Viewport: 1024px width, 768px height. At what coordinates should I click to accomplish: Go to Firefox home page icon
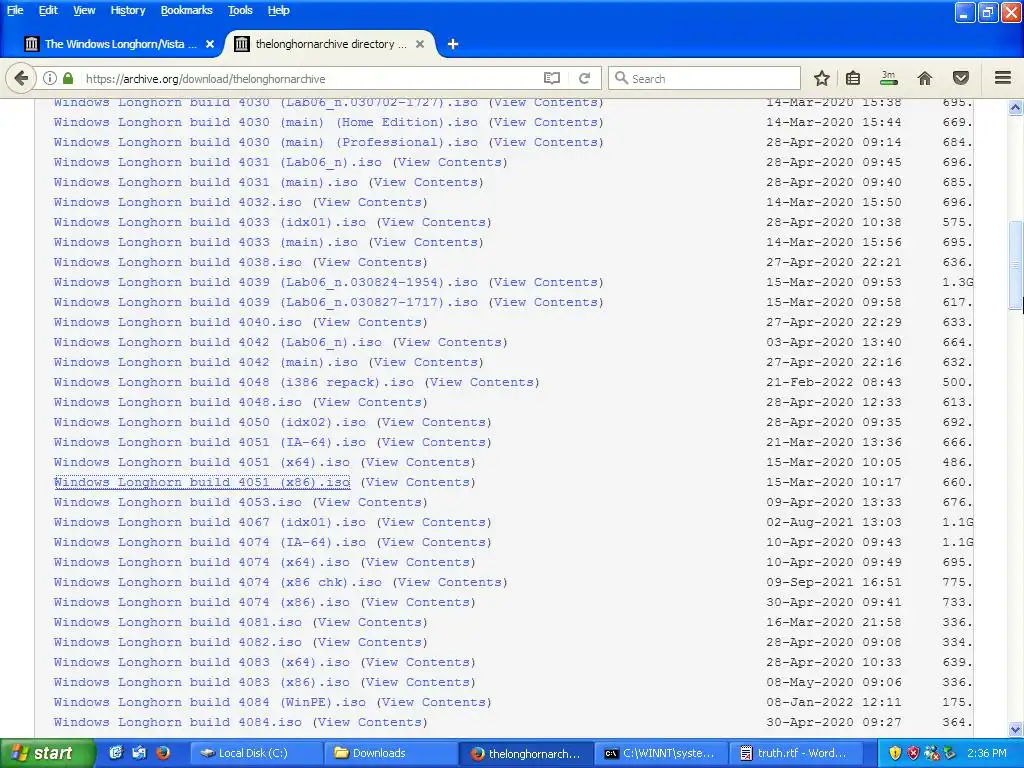click(925, 78)
